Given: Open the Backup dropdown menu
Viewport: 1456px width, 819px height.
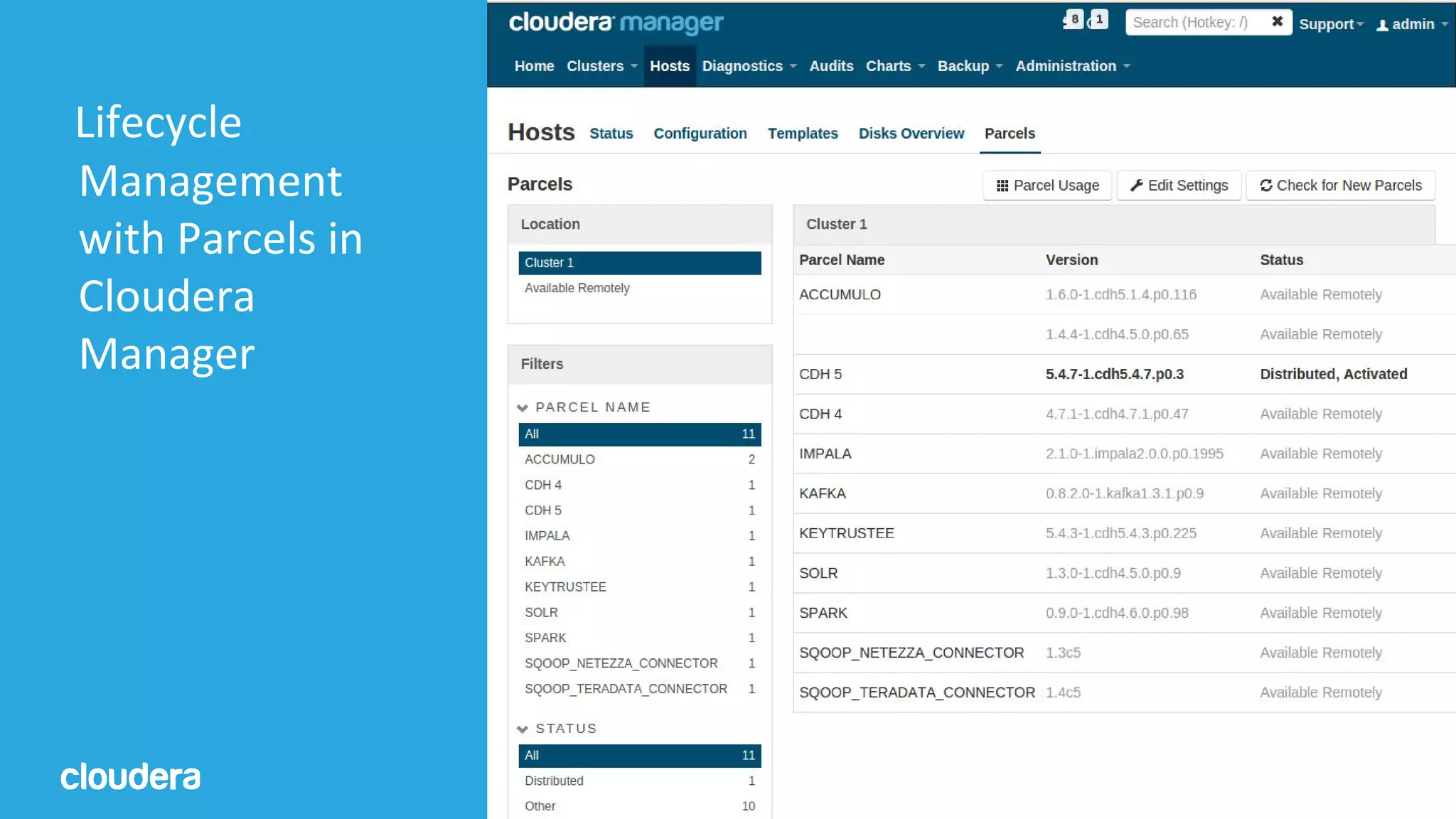Looking at the screenshot, I should (x=970, y=66).
